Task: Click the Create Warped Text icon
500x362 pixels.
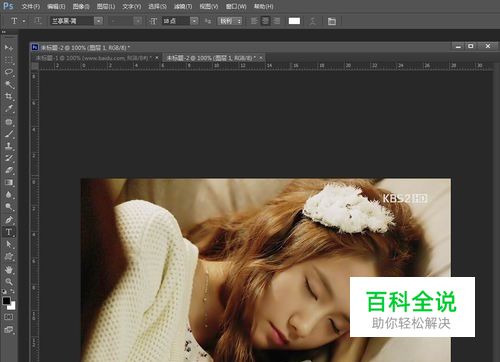Action: (x=312, y=21)
